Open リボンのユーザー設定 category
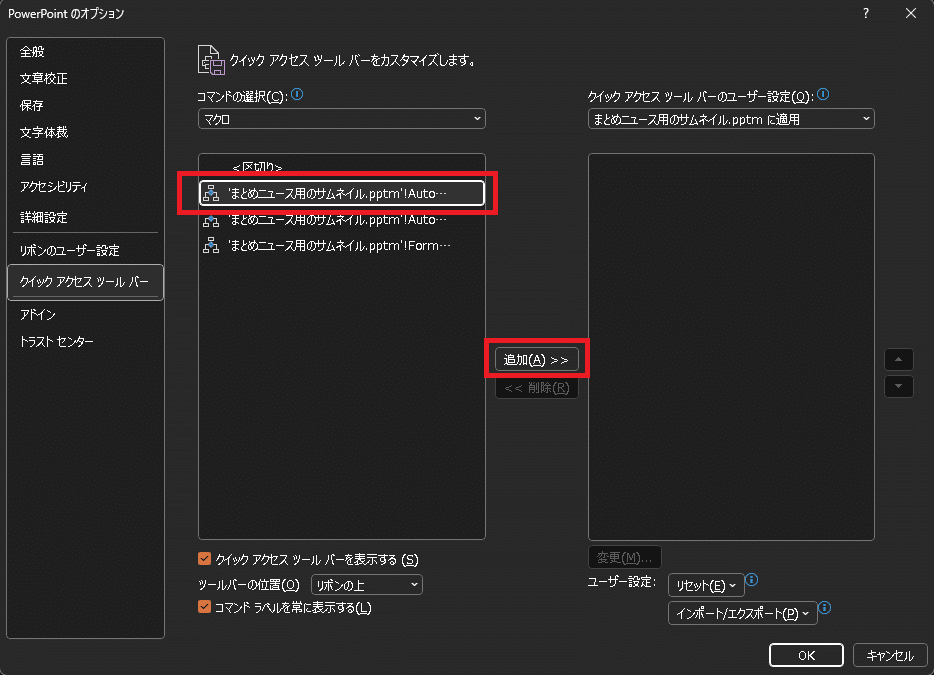934x675 pixels. 85,251
